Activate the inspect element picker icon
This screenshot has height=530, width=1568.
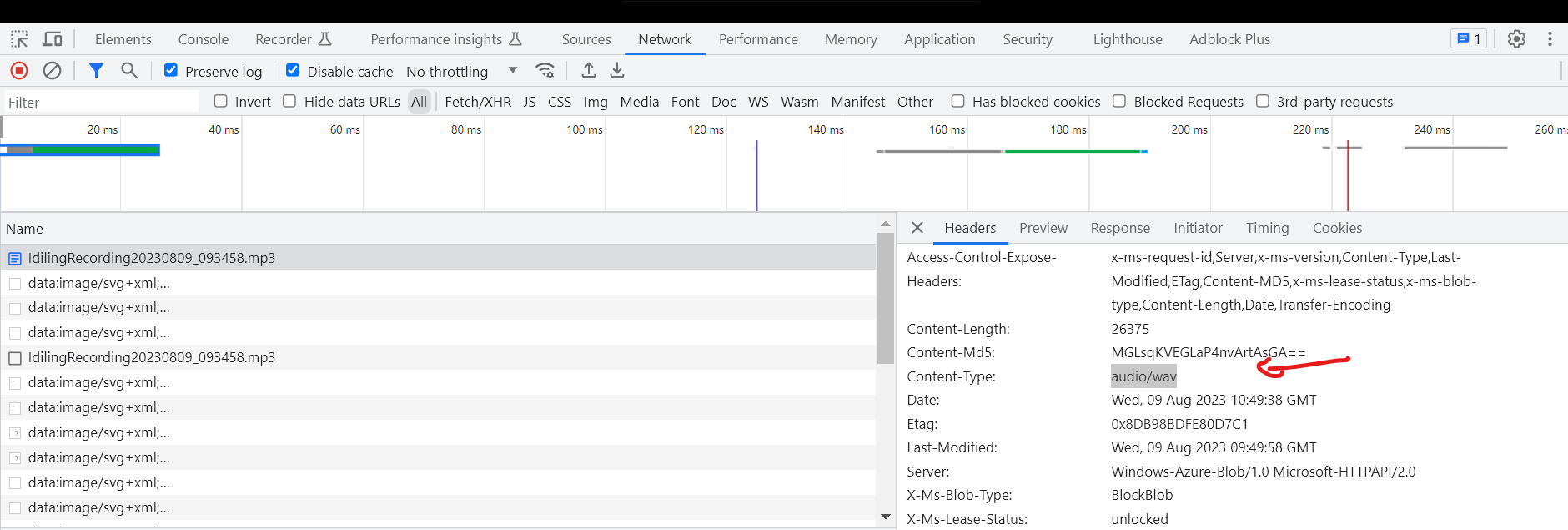pos(19,39)
